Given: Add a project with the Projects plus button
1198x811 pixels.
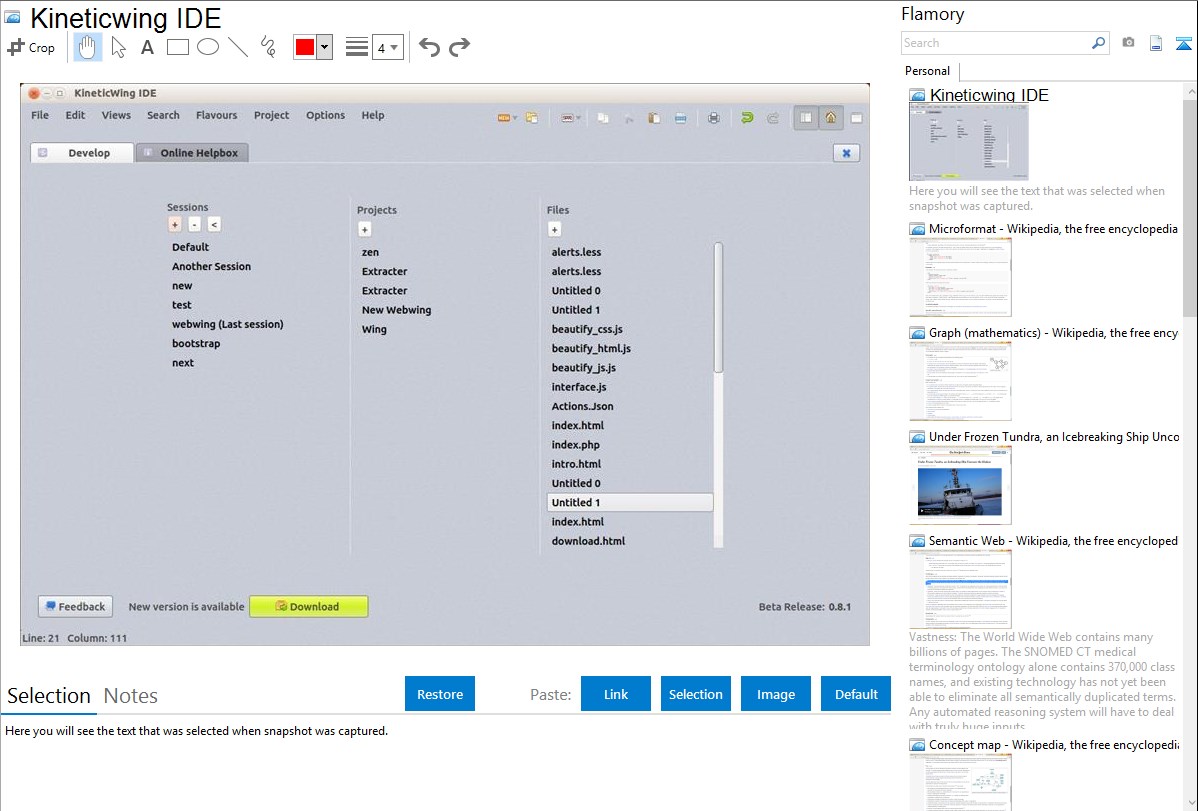Looking at the screenshot, I should coord(364,229).
